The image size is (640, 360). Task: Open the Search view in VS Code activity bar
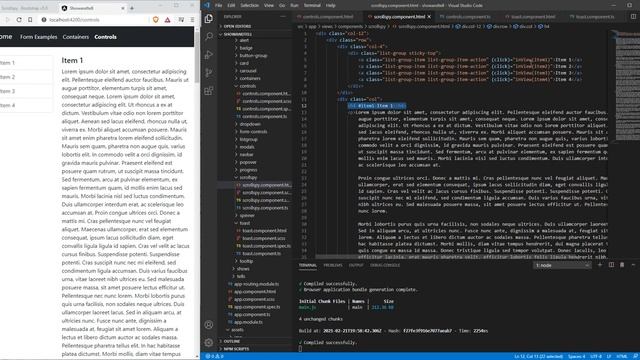[209, 36]
